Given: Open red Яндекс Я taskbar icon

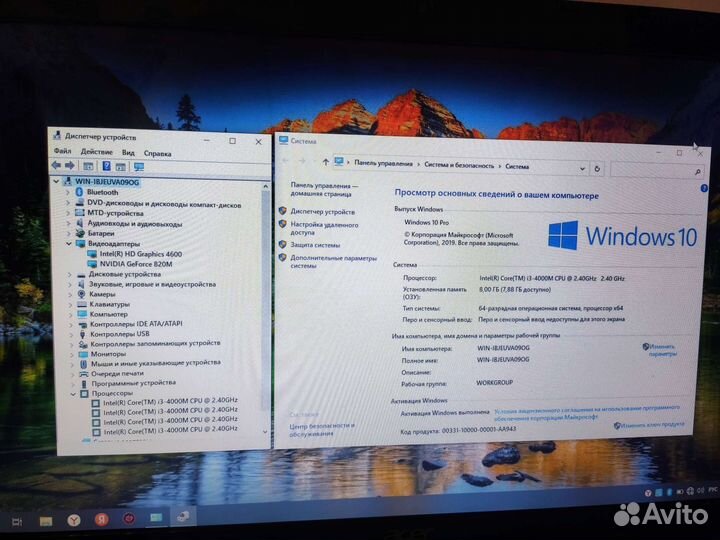Looking at the screenshot, I should [102, 519].
